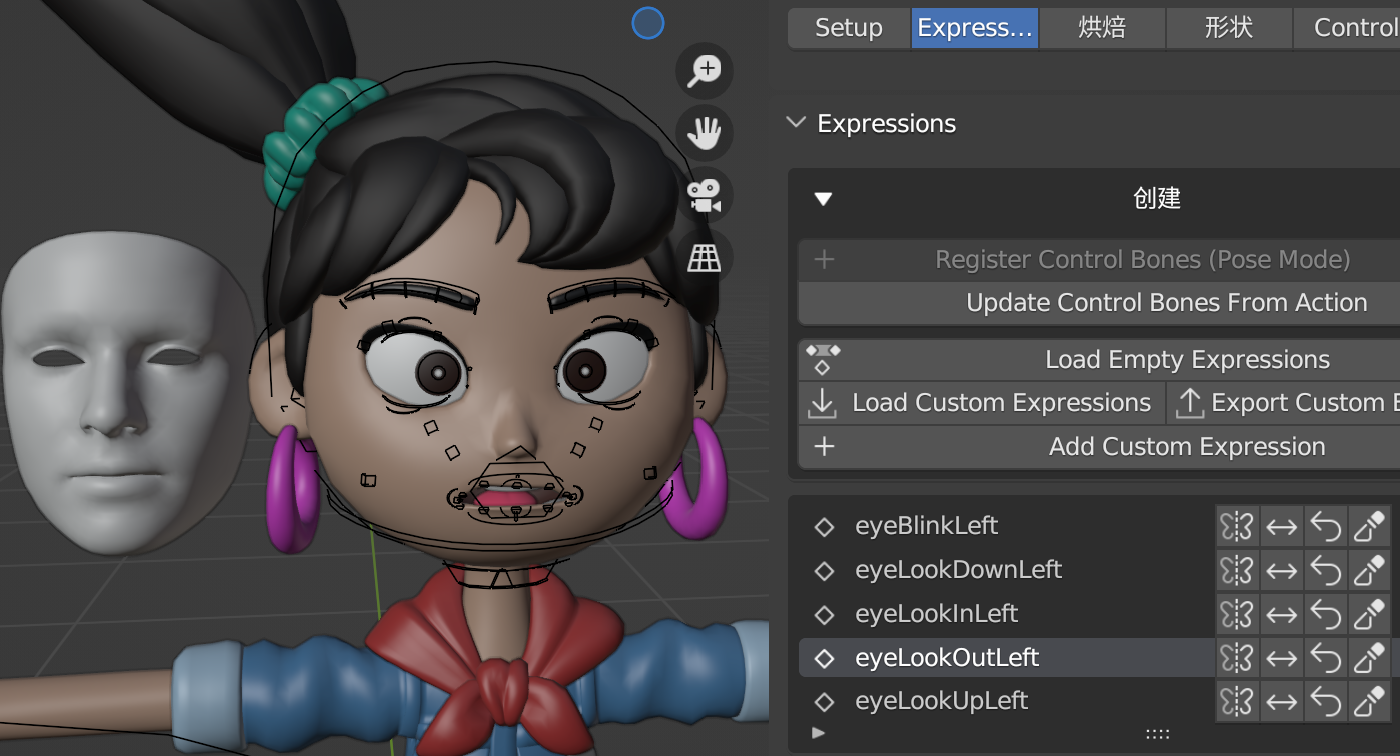Toggle orthographic view with the grid icon
The image size is (1400, 756).
pyautogui.click(x=704, y=257)
